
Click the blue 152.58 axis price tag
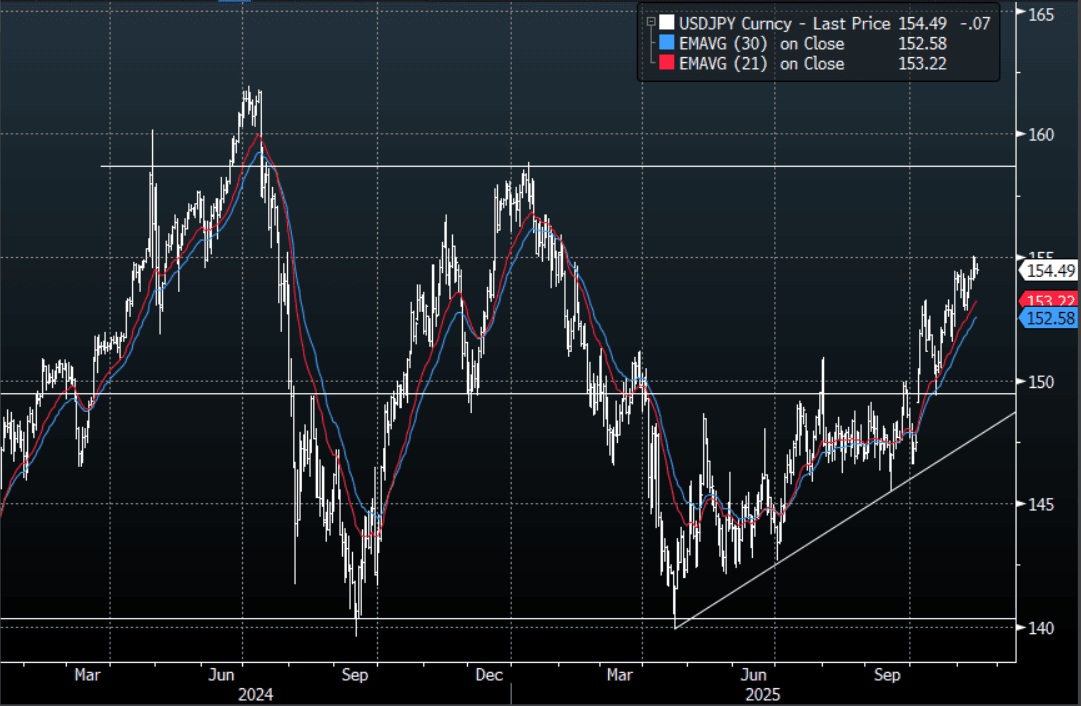1049,318
